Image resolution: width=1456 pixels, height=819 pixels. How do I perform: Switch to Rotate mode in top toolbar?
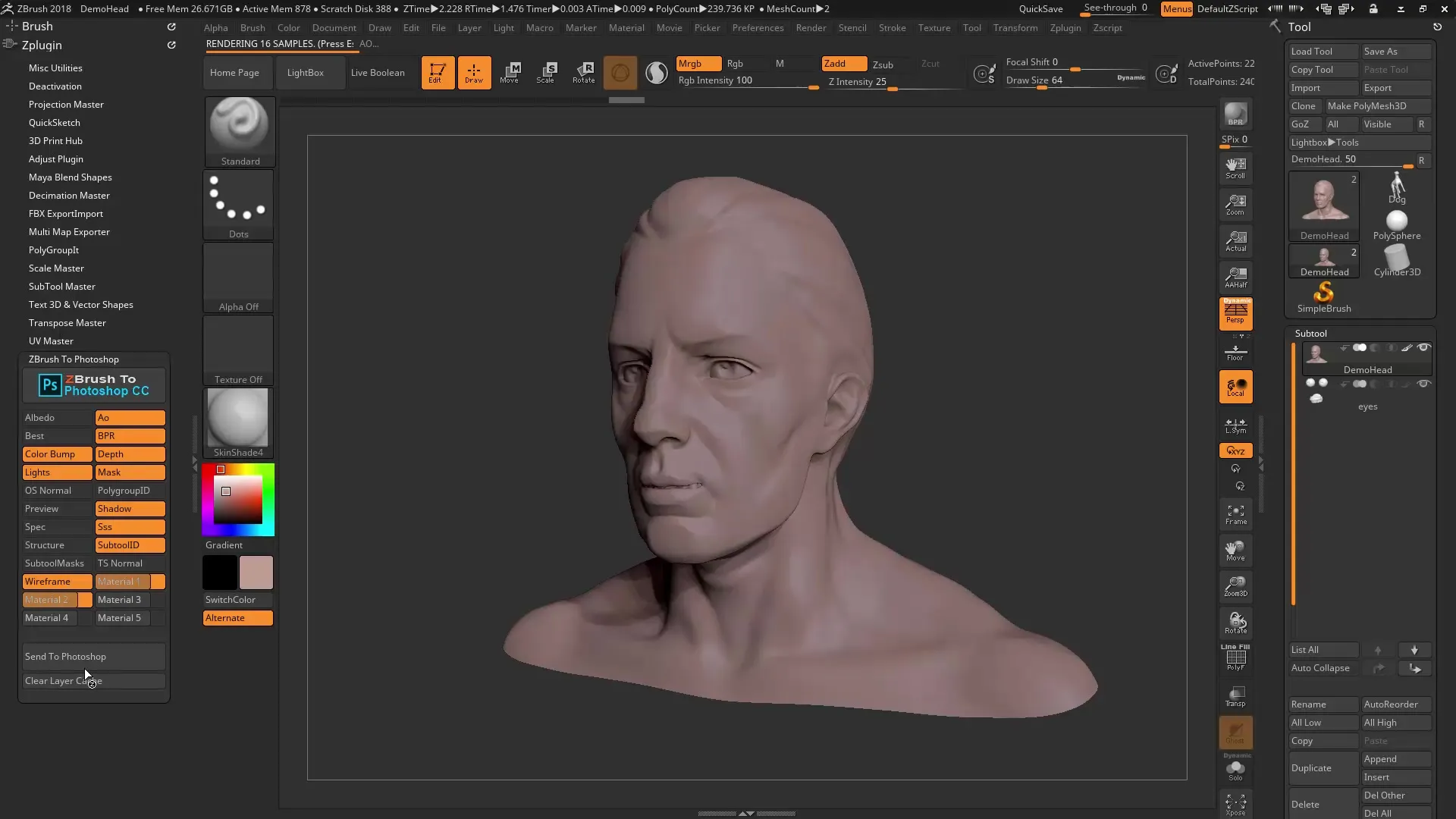click(583, 73)
